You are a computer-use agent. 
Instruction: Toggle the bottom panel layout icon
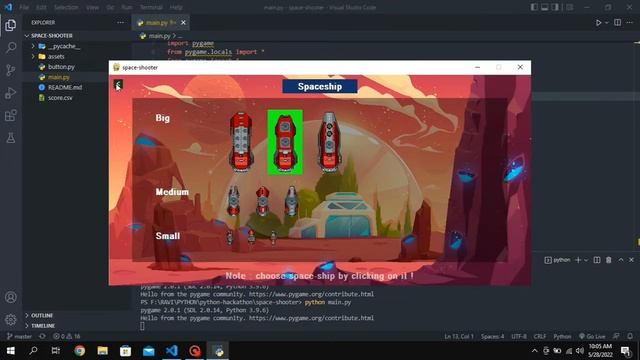coord(544,7)
